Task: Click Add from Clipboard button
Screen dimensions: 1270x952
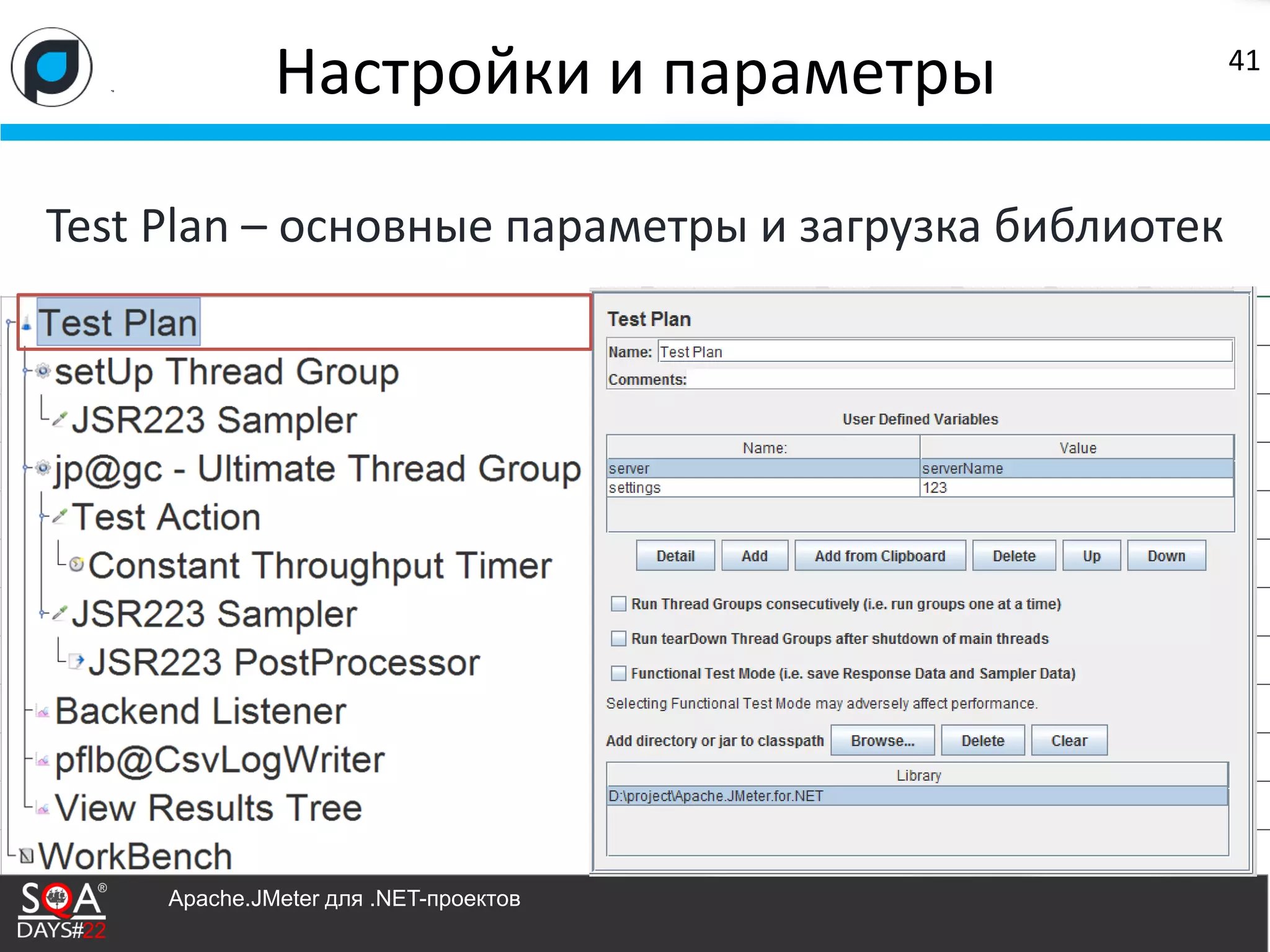Action: click(880, 555)
